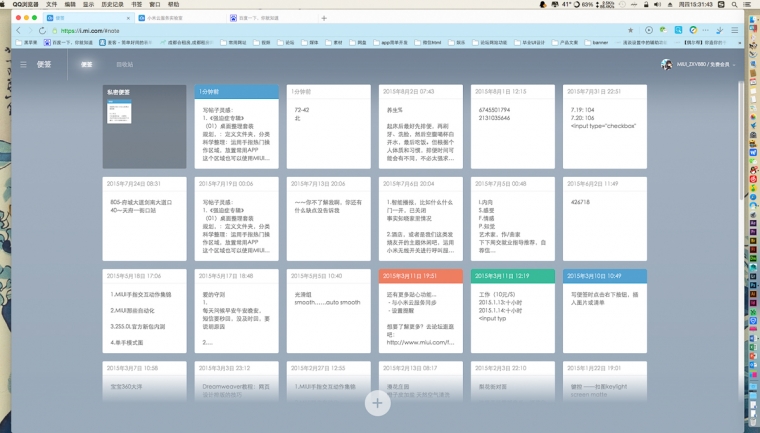The image size is (760, 433).
Task: Show more extensions via the ellipsis icon
Action: click(706, 30)
